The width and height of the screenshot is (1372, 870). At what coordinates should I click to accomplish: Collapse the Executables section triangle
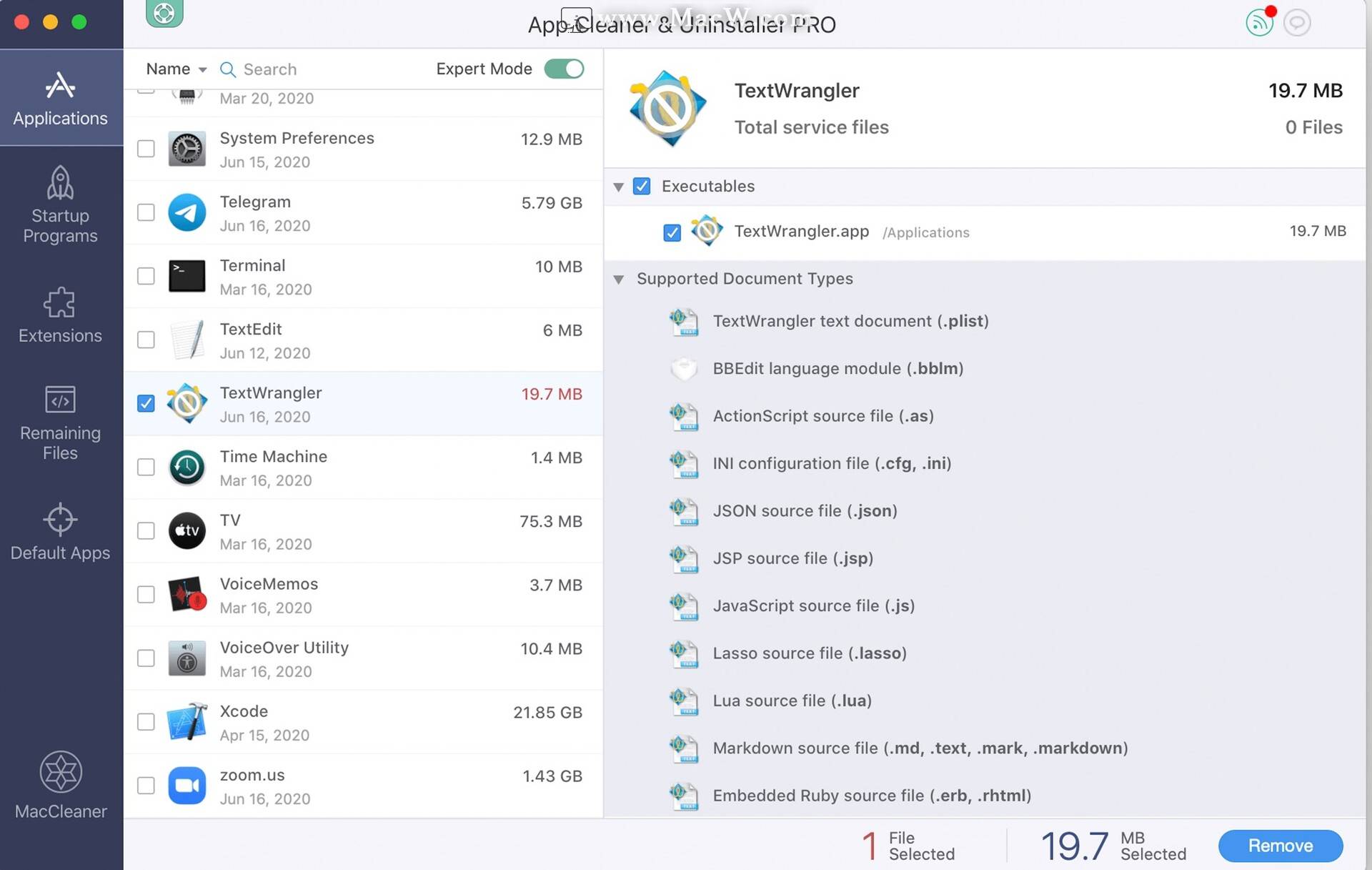point(618,187)
